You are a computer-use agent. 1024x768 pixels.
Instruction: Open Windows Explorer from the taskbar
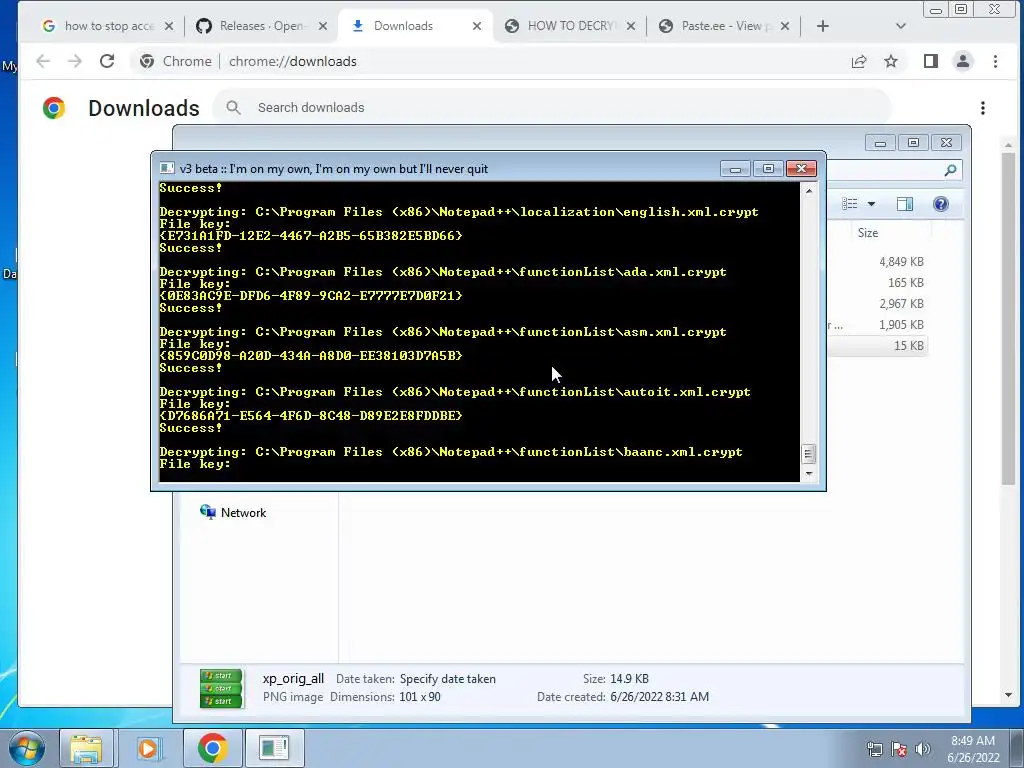86,748
